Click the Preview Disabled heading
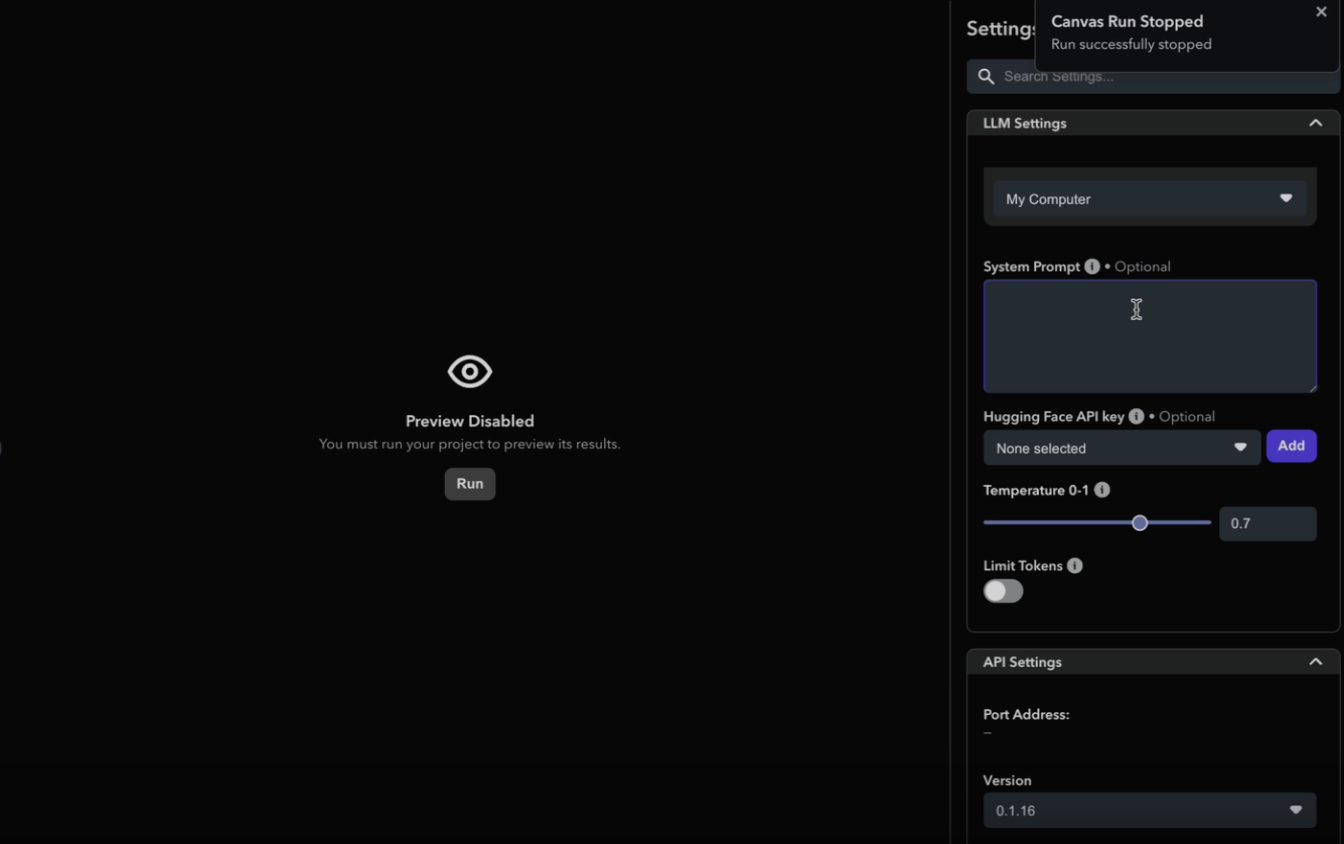 click(x=470, y=421)
